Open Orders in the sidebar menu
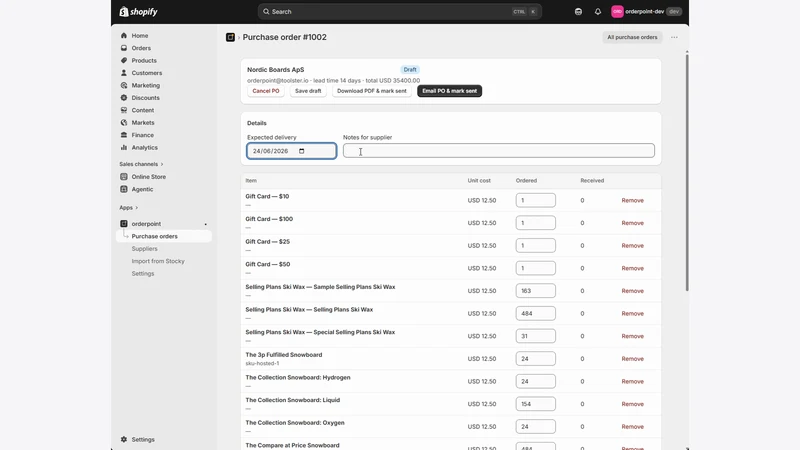Image resolution: width=800 pixels, height=450 pixels. [141, 48]
